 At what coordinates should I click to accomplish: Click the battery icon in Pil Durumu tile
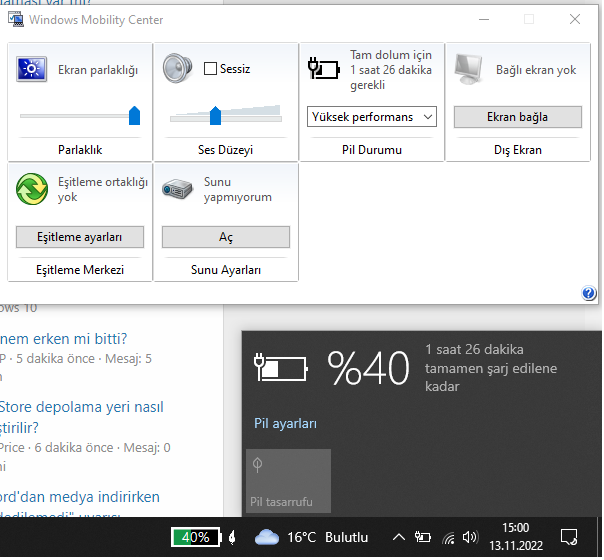click(x=324, y=69)
